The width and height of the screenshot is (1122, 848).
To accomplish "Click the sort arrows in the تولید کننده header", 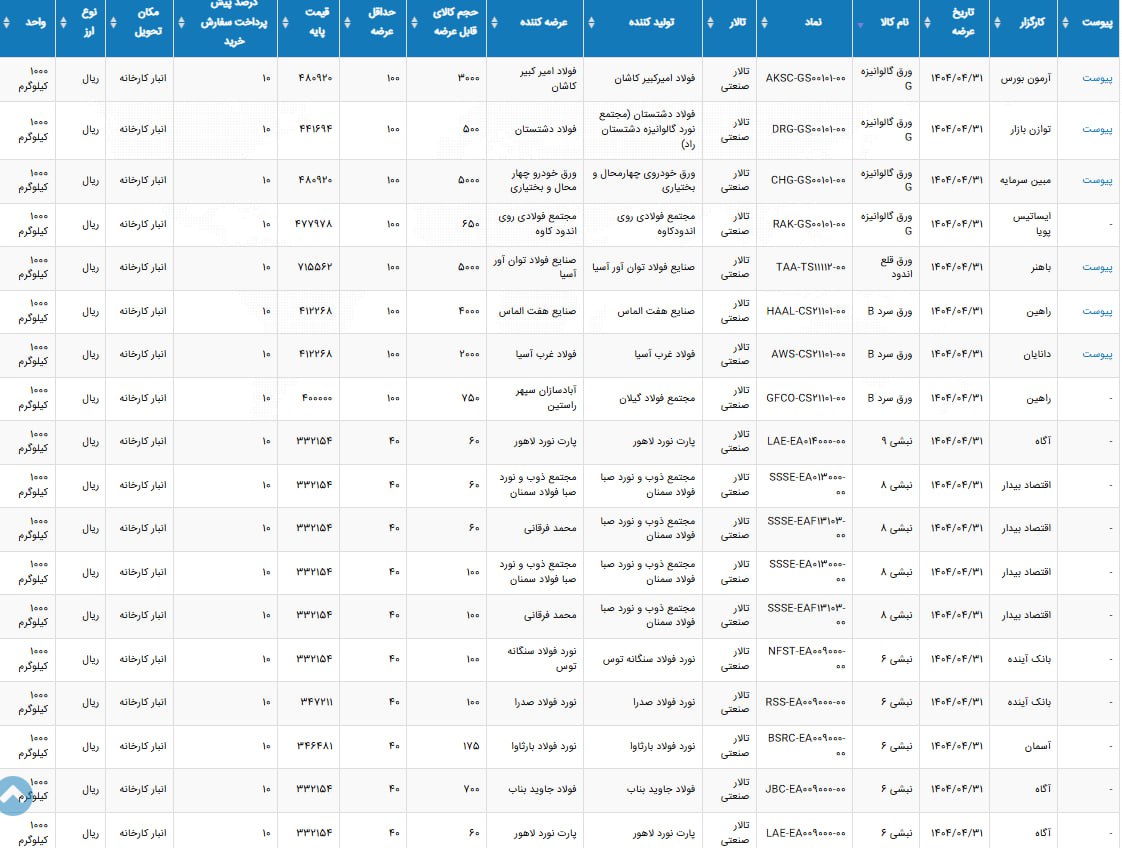I will 590,22.
